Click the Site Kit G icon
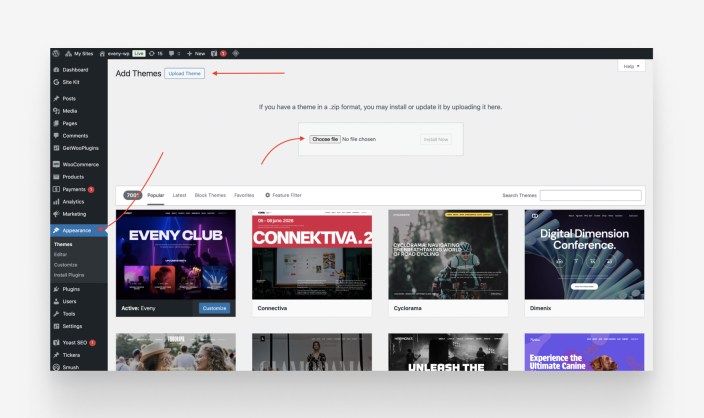This screenshot has height=418, width=704. pyautogui.click(x=56, y=82)
